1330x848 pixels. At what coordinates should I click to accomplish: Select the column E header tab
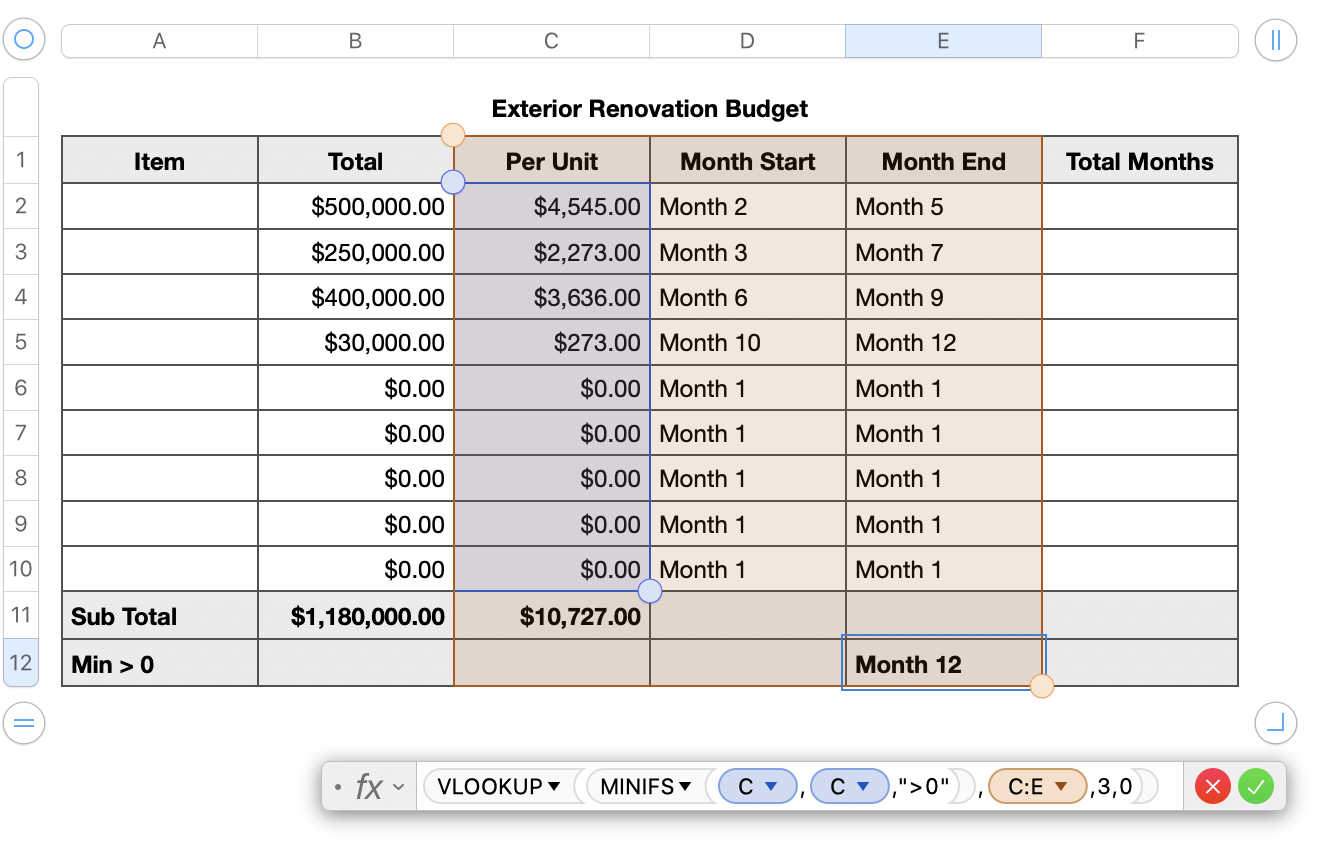943,41
